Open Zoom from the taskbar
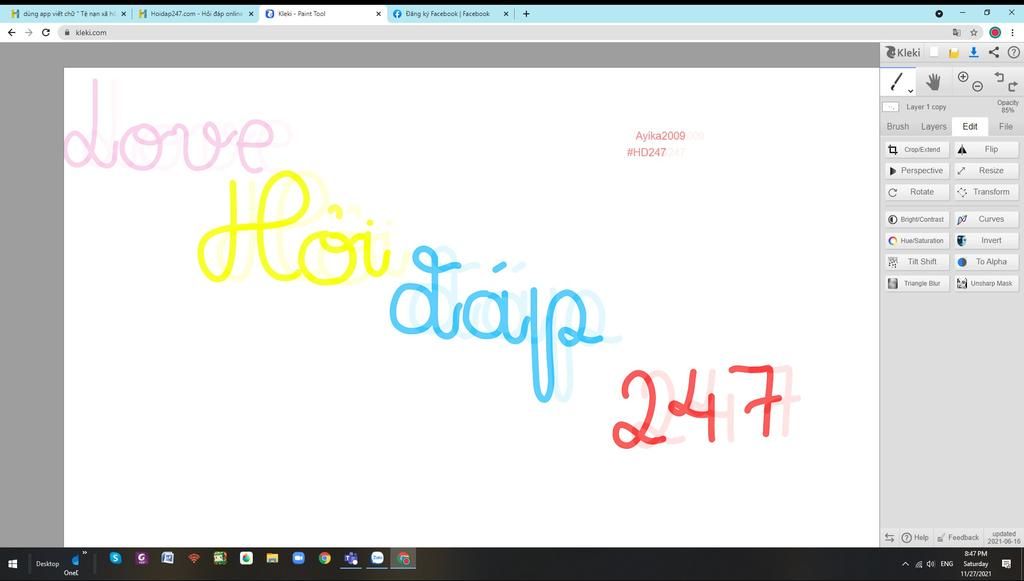The image size is (1024, 581). (x=298, y=558)
